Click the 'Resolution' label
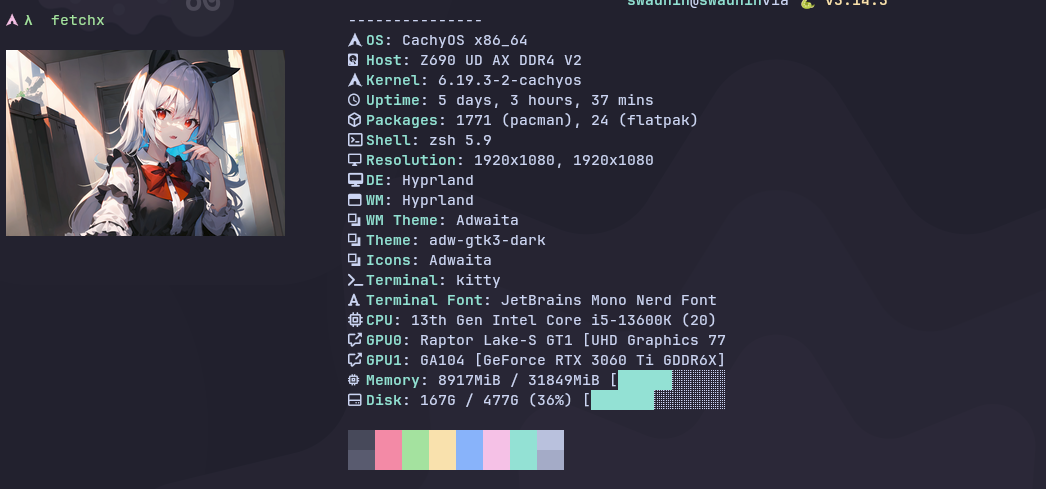Viewport: 1046px width, 489px height. coord(411,160)
